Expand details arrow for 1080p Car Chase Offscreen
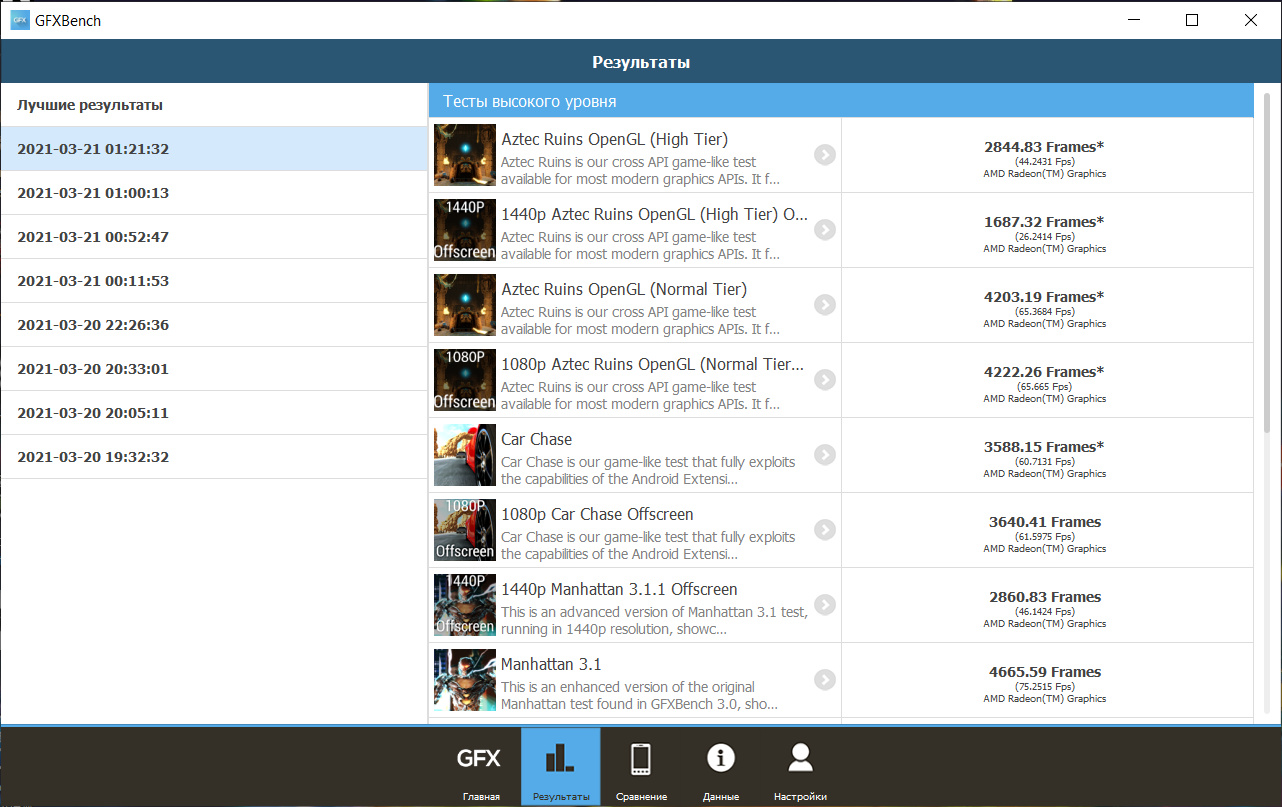 click(824, 529)
